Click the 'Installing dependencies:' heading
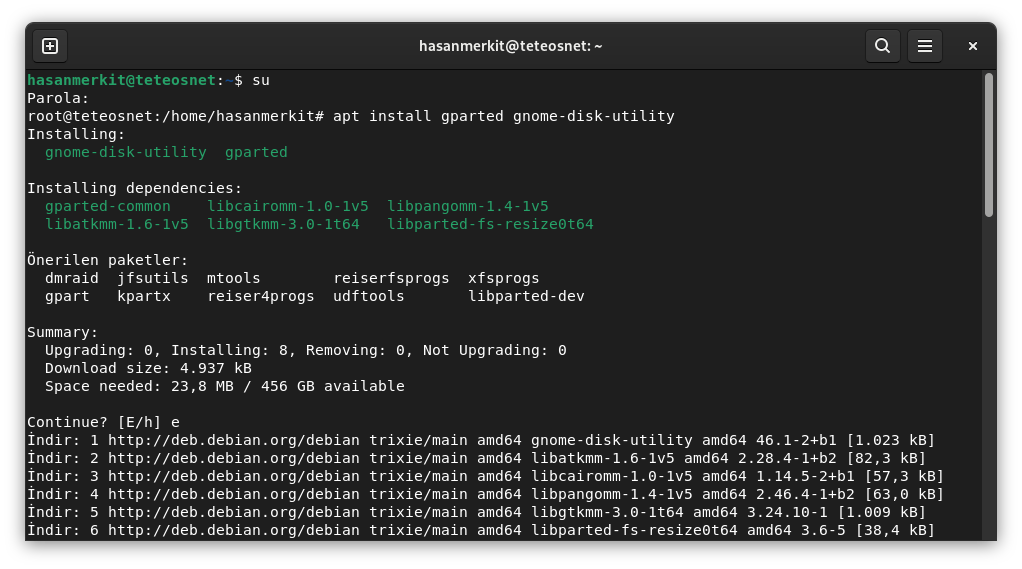The width and height of the screenshot is (1022, 569). 134,188
